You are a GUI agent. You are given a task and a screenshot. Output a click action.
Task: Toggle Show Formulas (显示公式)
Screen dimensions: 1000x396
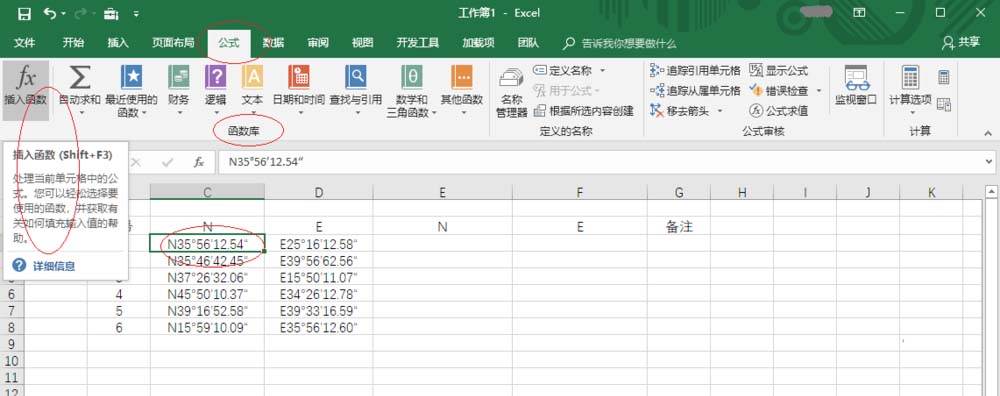779,70
